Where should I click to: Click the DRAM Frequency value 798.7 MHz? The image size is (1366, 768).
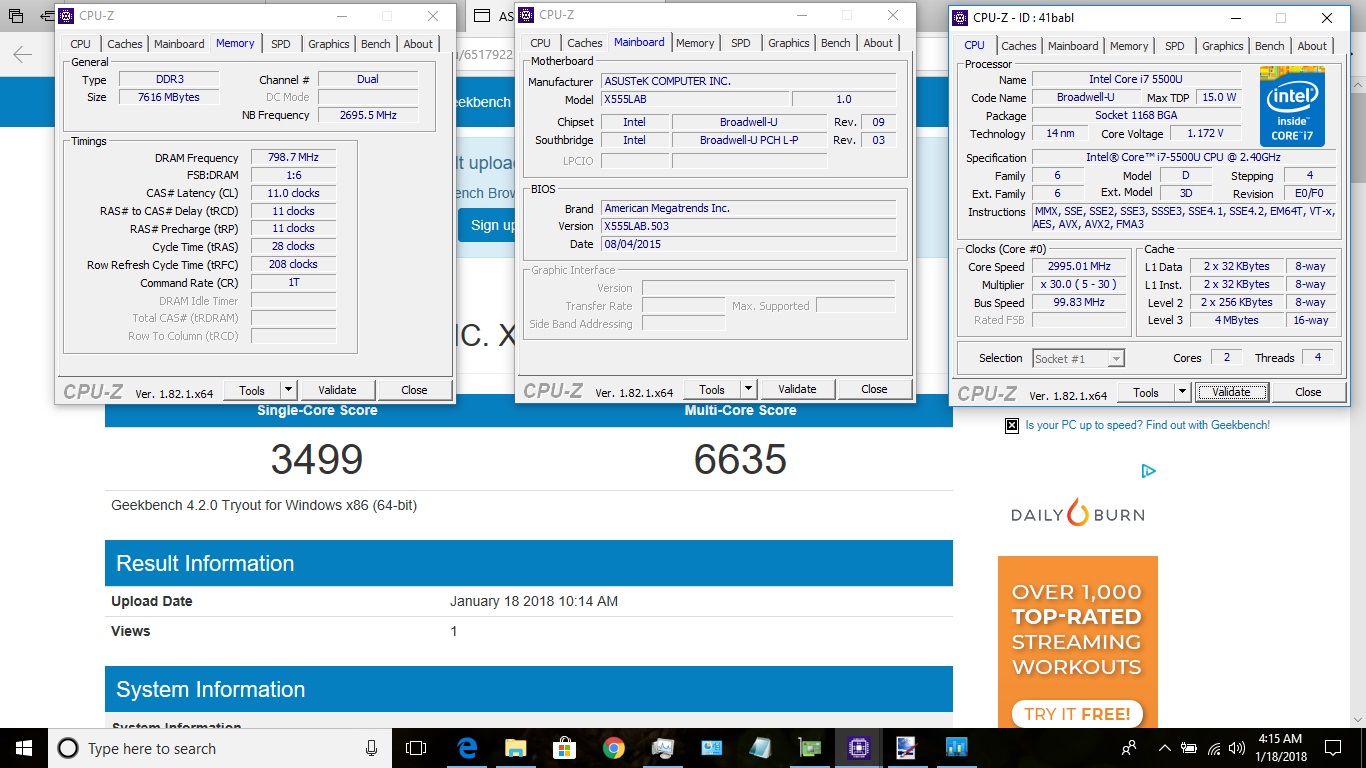click(x=293, y=158)
